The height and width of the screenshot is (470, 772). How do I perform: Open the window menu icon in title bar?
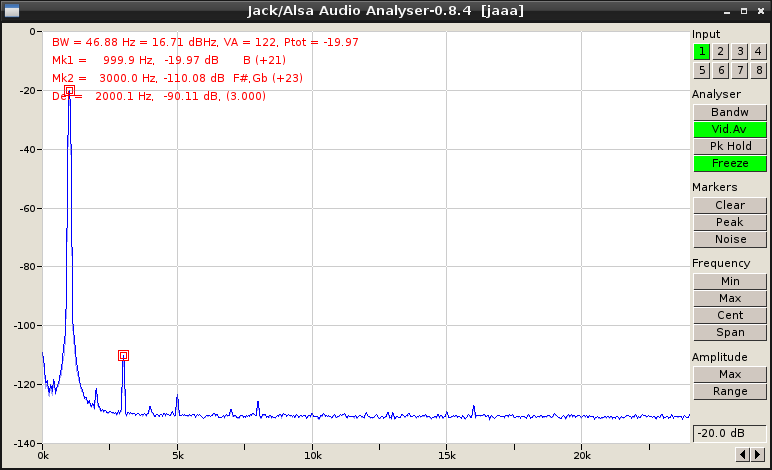[x=12, y=10]
